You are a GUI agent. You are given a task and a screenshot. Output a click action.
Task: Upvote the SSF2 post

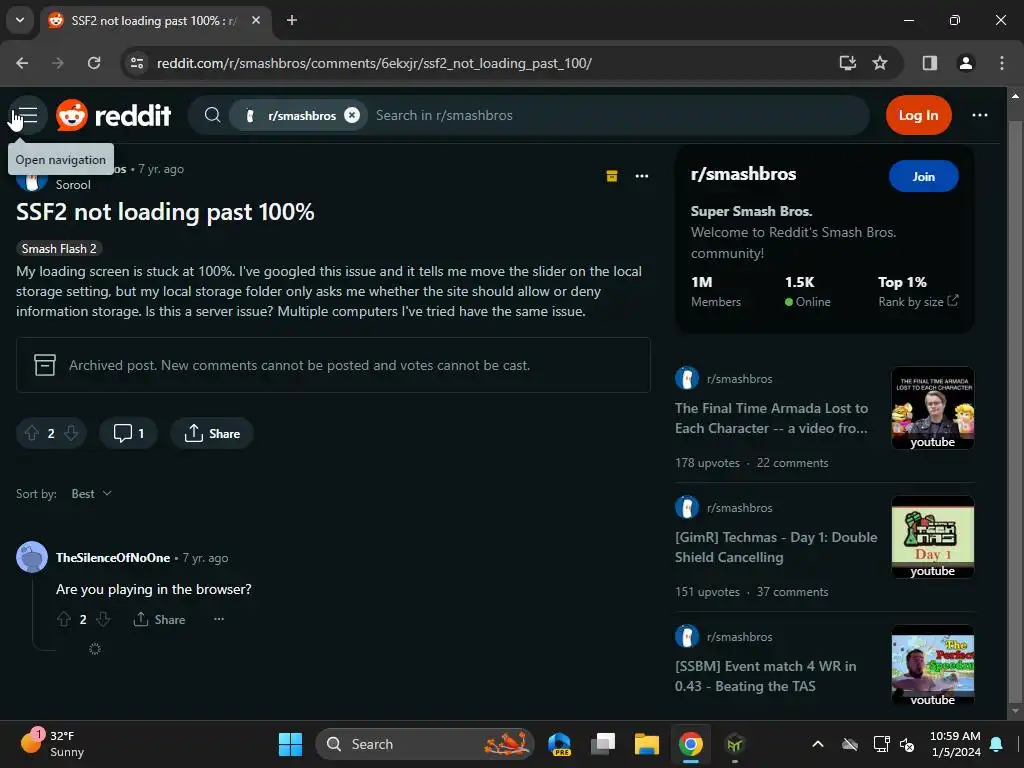pyautogui.click(x=31, y=433)
